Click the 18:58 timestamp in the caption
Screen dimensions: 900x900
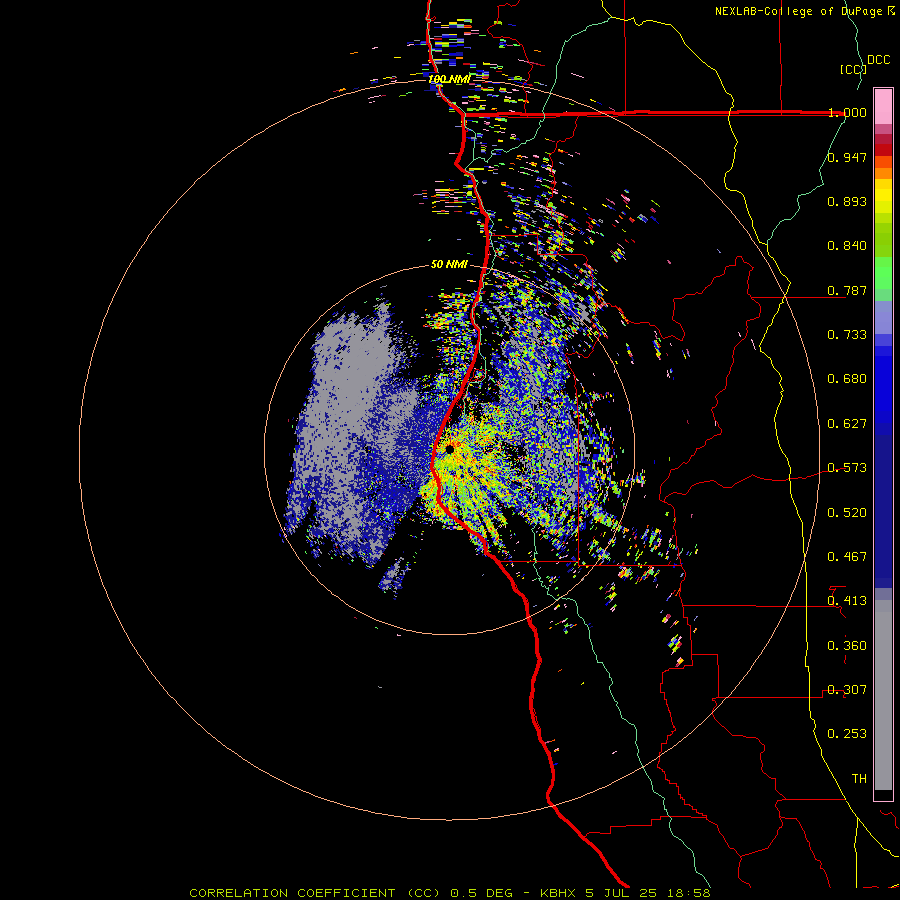tap(689, 893)
